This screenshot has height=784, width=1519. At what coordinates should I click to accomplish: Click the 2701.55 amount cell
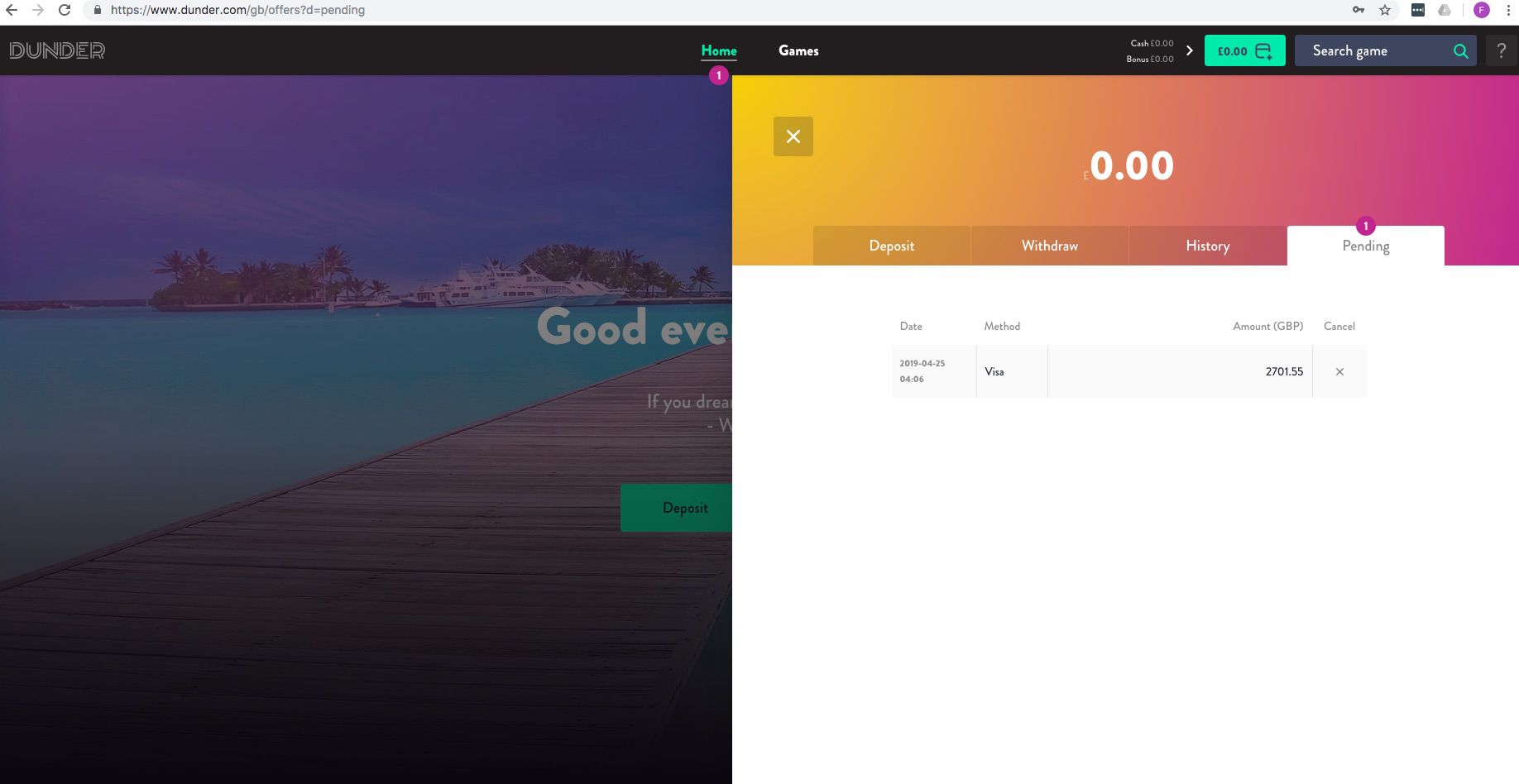click(1181, 371)
